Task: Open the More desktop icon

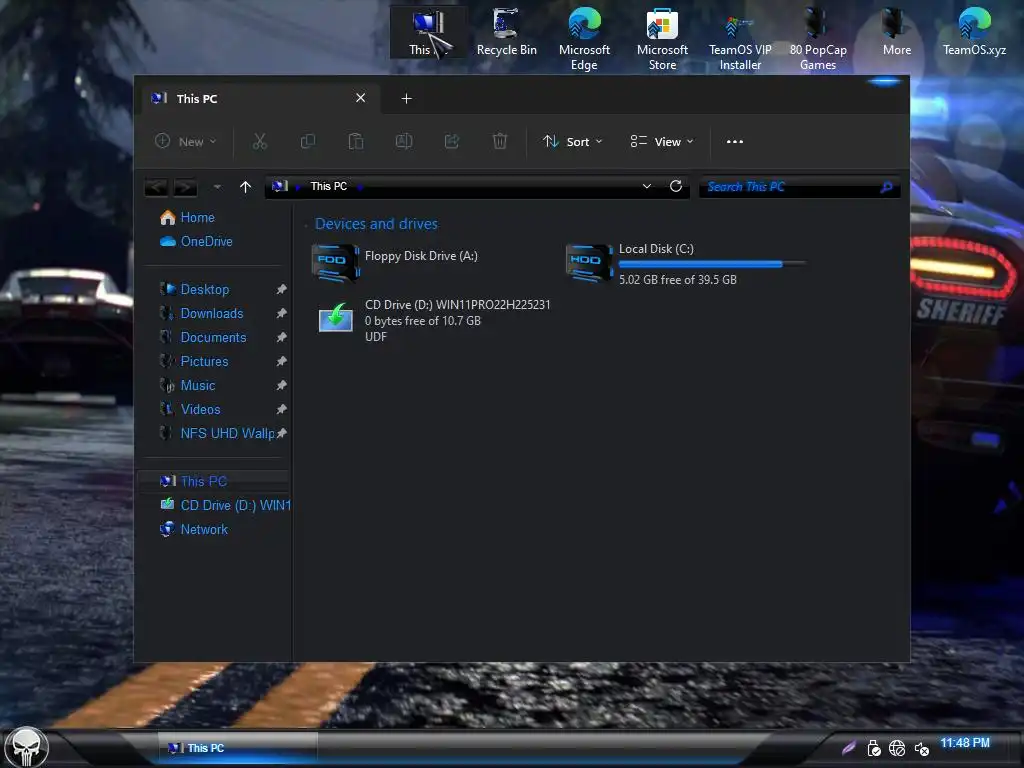Action: click(896, 32)
